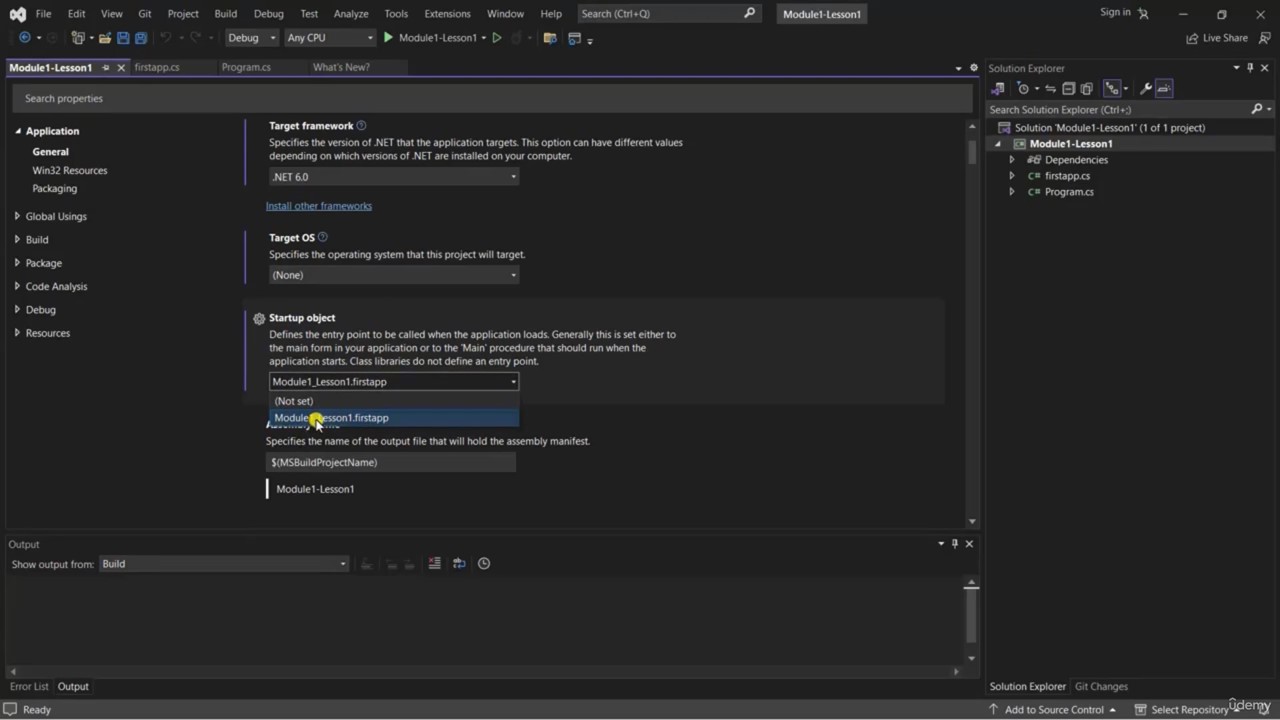Click the clock timestamp icon in Output panel
The width and height of the screenshot is (1280, 720).
click(x=484, y=563)
